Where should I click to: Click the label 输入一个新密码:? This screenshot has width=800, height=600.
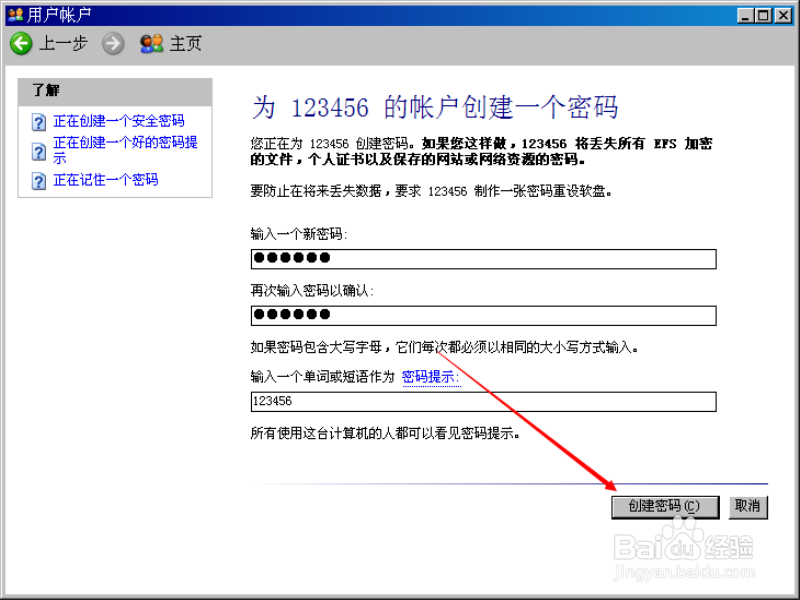[x=298, y=234]
